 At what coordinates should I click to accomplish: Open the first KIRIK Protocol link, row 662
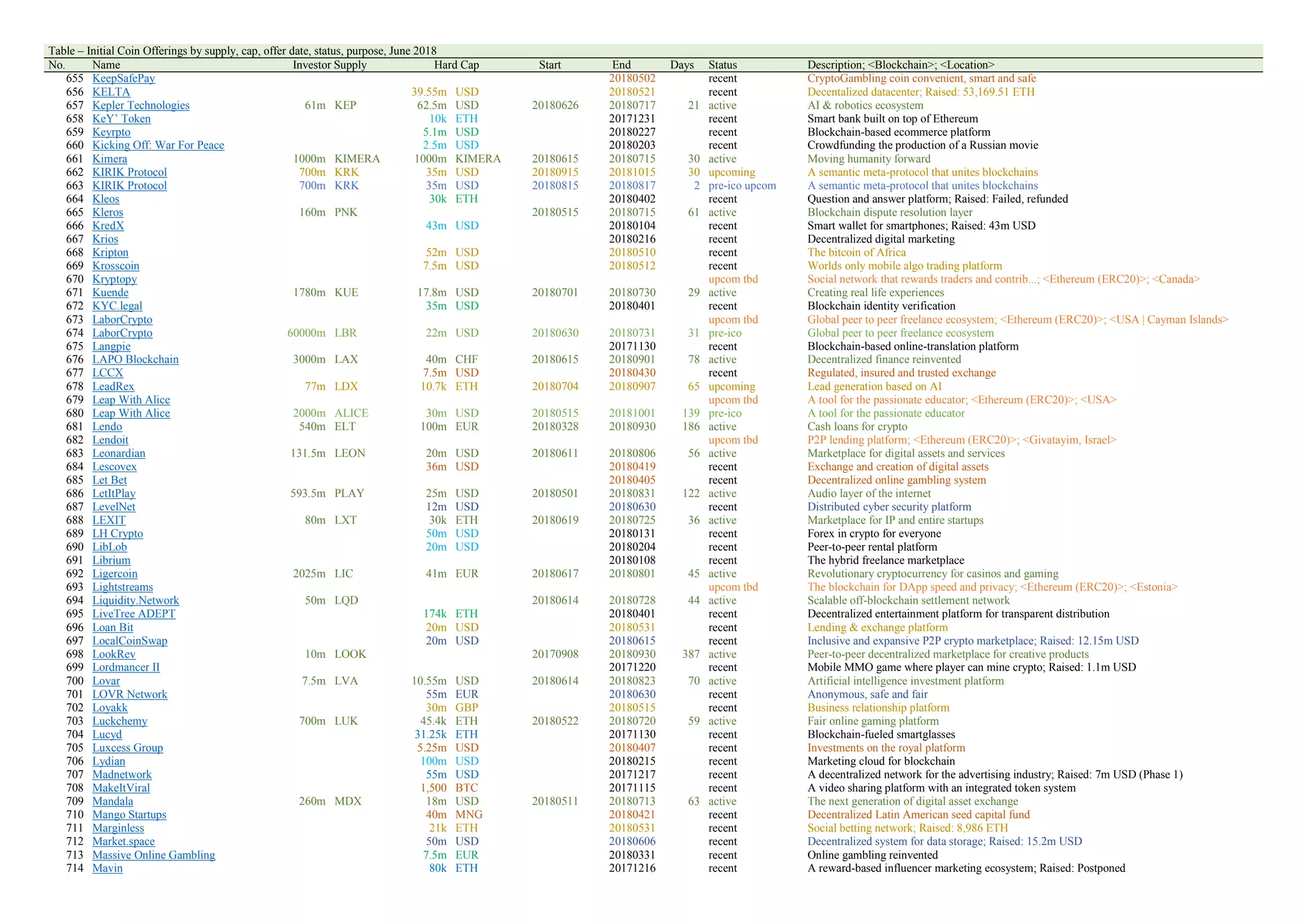[x=129, y=172]
